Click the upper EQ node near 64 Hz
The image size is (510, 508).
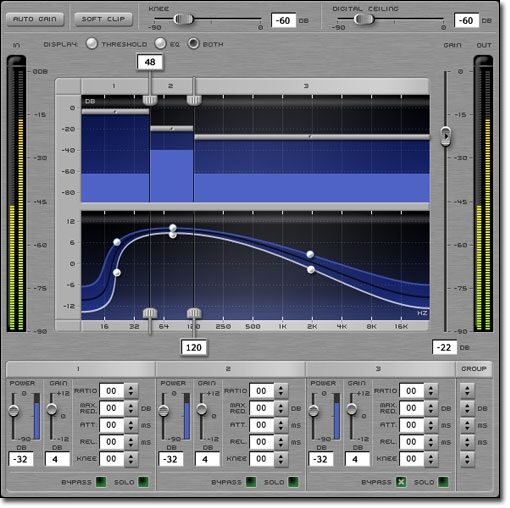173,228
